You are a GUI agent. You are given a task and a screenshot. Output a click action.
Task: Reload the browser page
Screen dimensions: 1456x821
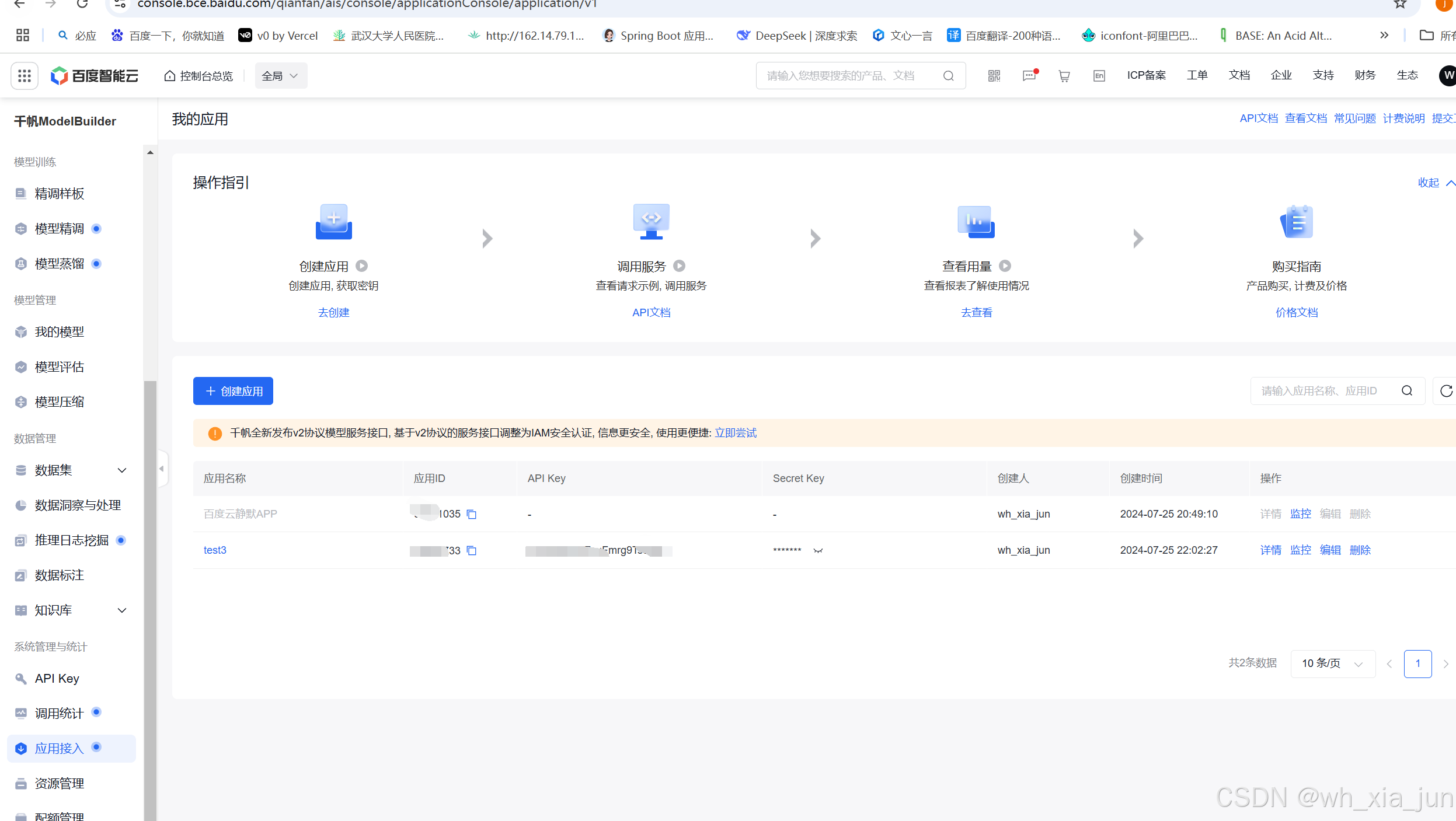(82, 4)
